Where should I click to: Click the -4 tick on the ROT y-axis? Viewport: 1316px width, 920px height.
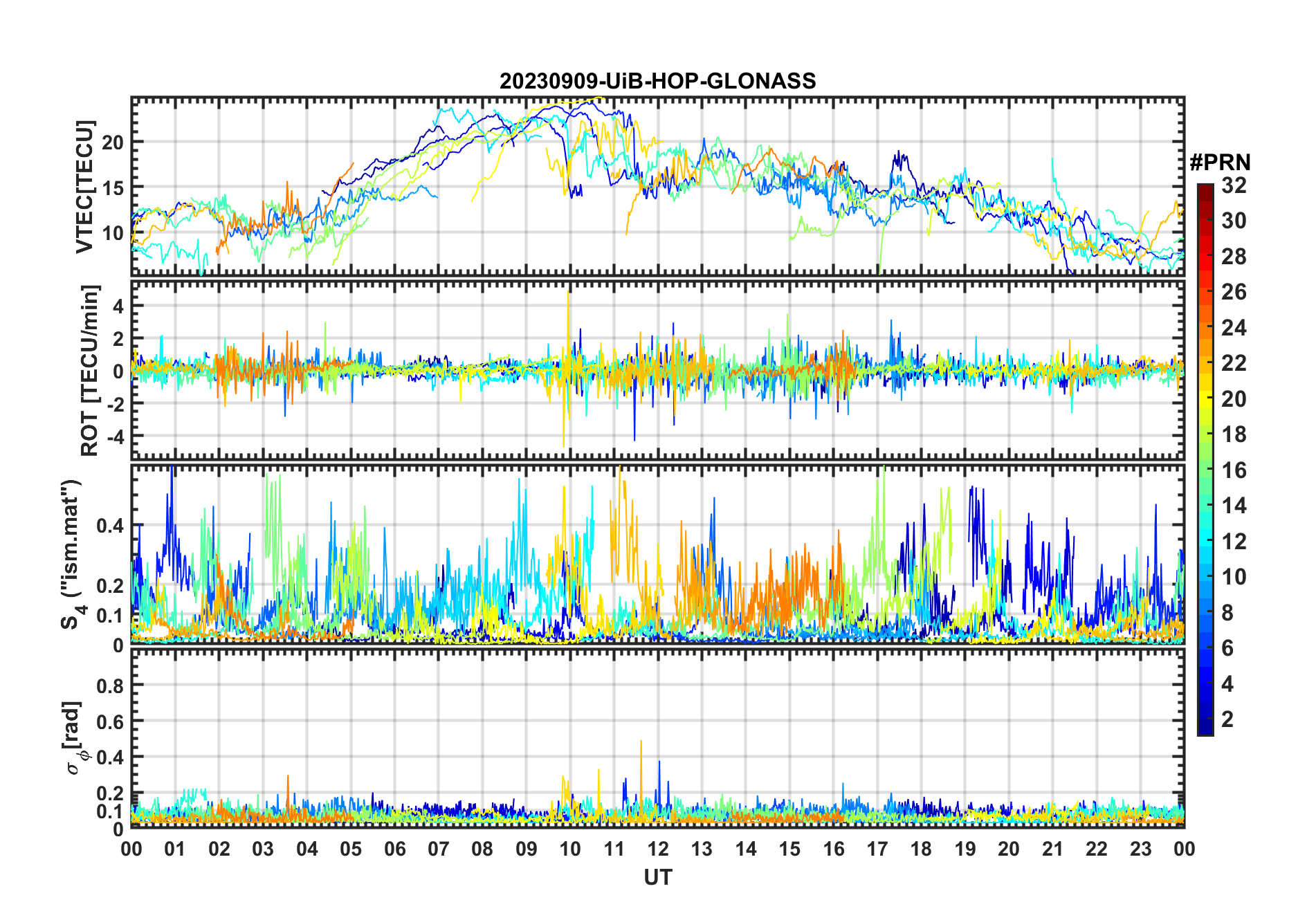tap(115, 436)
